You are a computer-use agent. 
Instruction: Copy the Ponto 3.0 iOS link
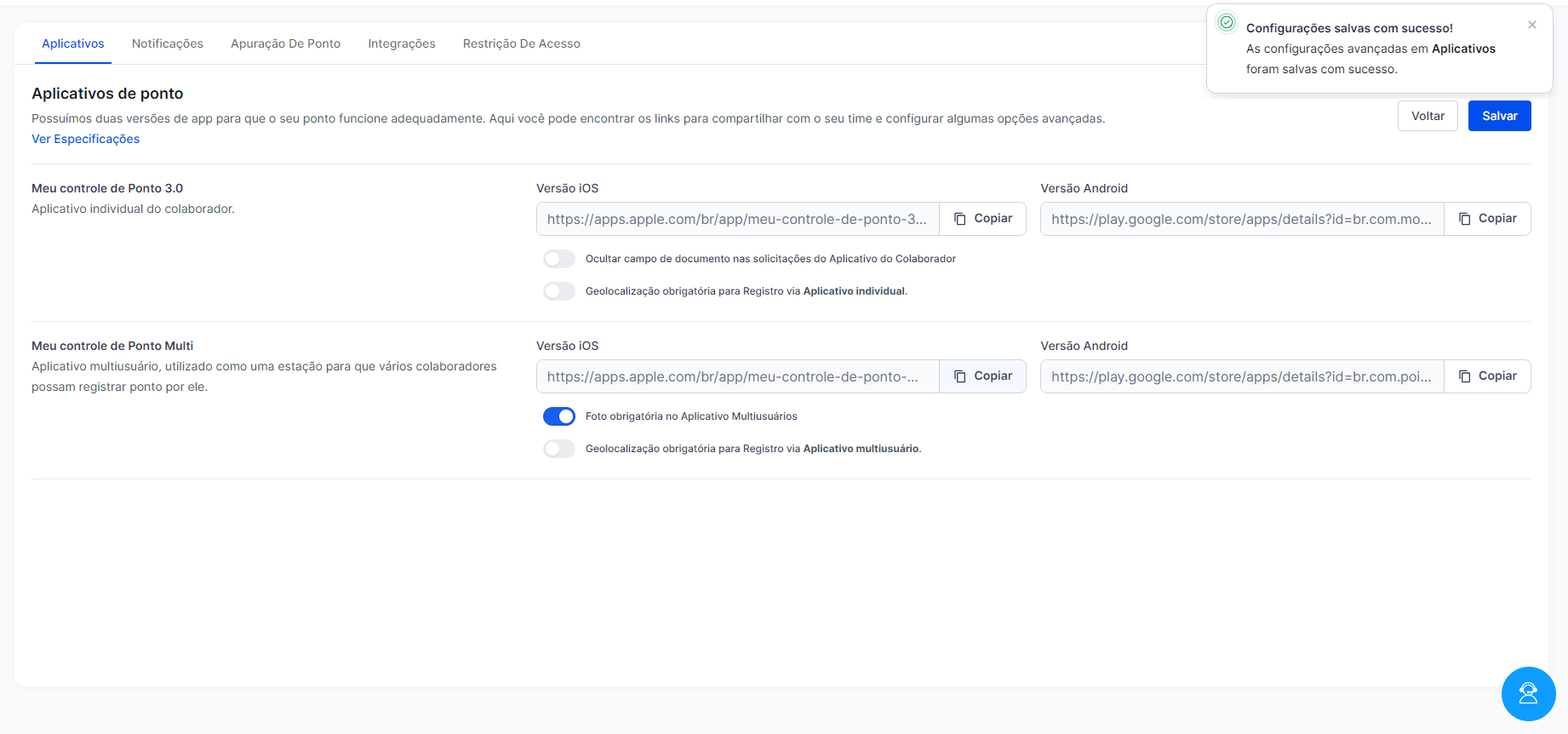point(982,219)
